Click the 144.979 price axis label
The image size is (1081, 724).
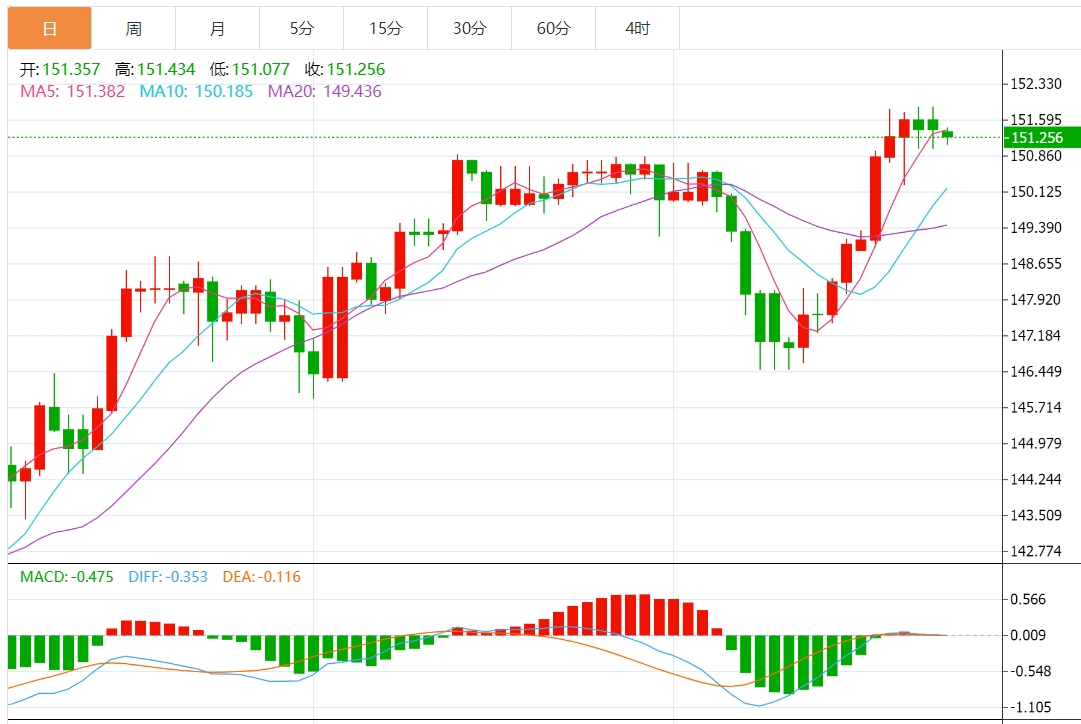click(1036, 443)
